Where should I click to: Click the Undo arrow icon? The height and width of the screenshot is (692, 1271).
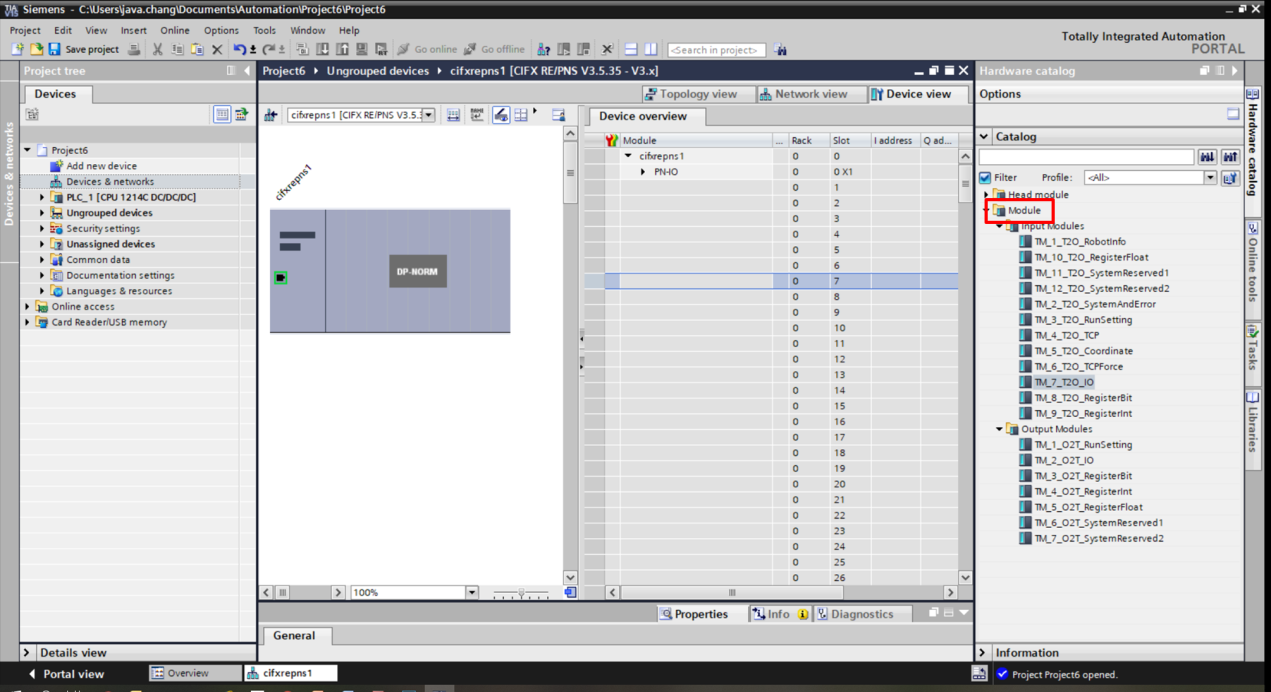[240, 49]
